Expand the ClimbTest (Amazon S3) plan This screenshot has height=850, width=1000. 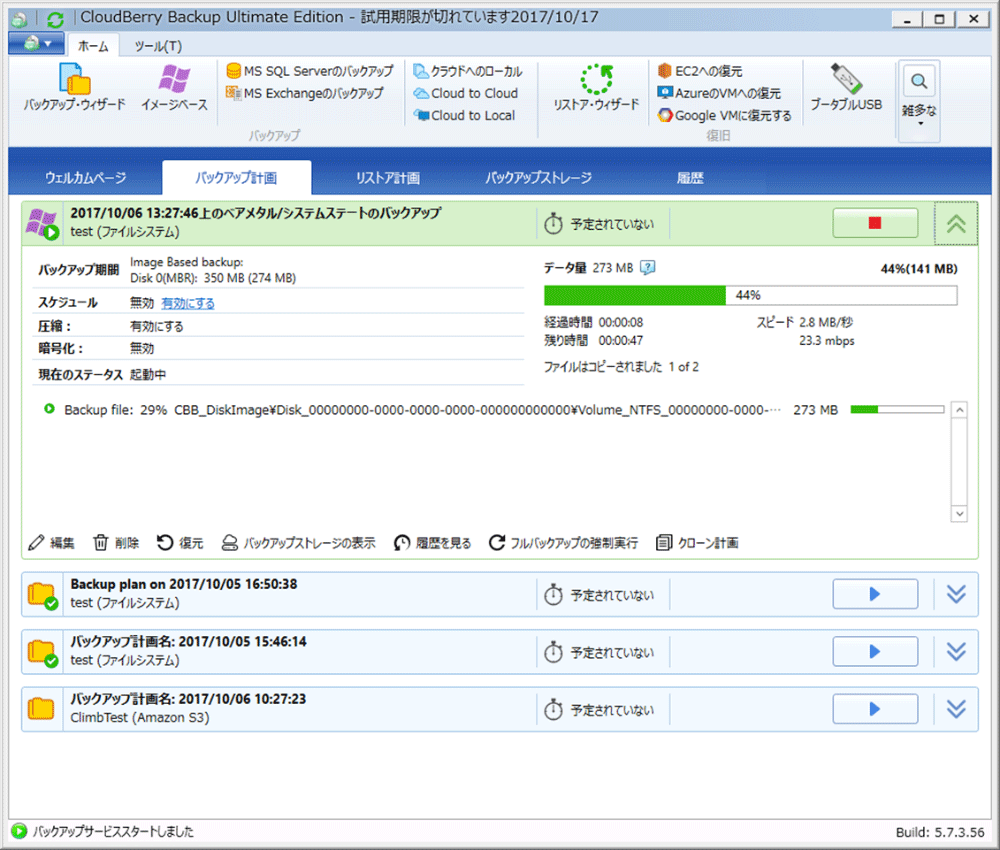click(955, 709)
